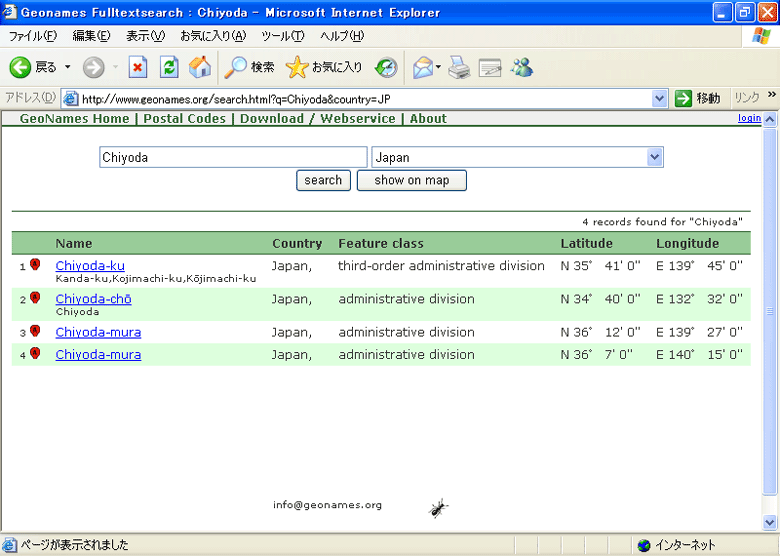Go back with the green Back arrow
Image resolution: width=780 pixels, height=556 pixels.
[20, 67]
